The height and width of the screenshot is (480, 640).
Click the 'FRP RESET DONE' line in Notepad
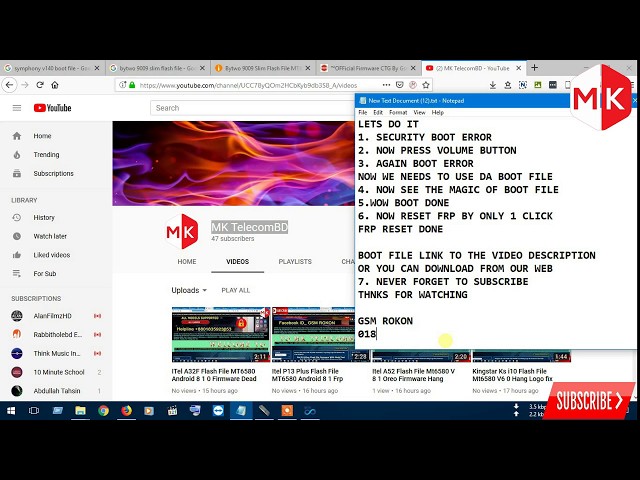click(x=400, y=229)
